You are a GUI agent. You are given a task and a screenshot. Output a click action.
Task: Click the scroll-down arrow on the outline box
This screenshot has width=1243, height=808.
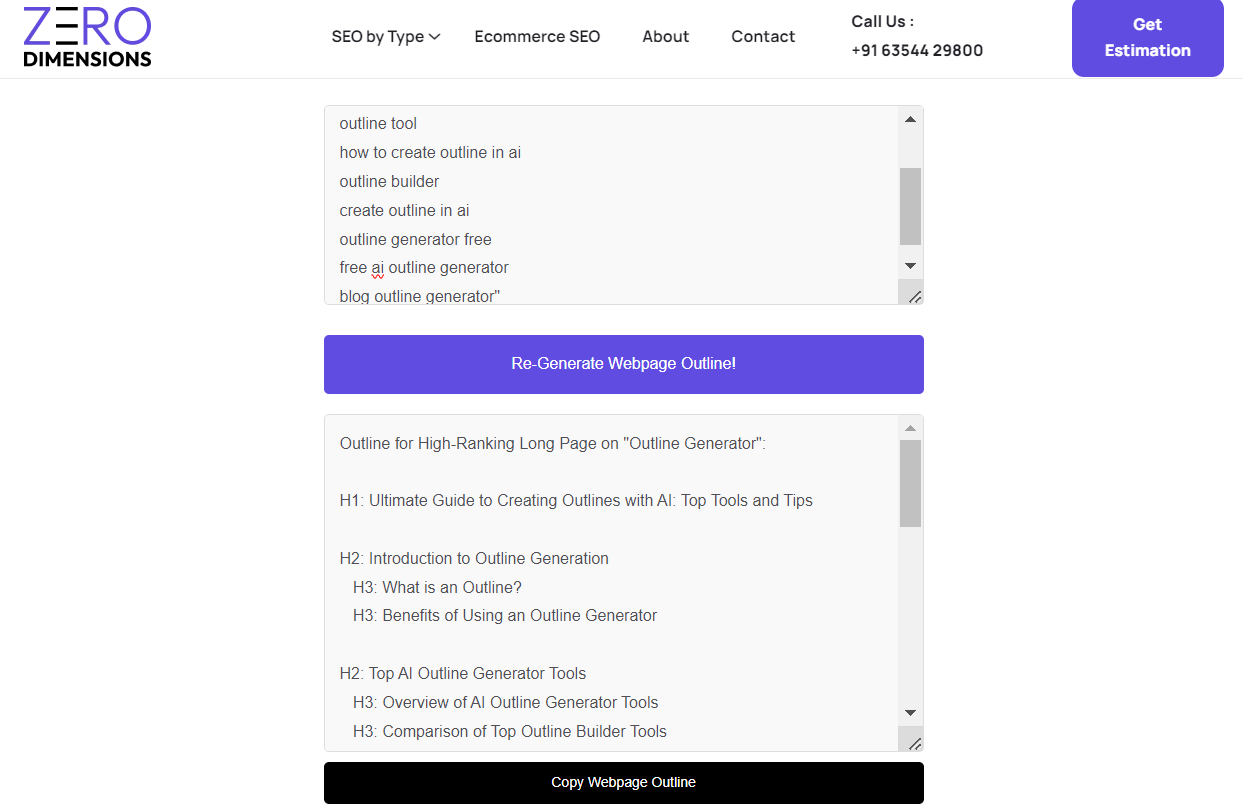[x=910, y=711]
